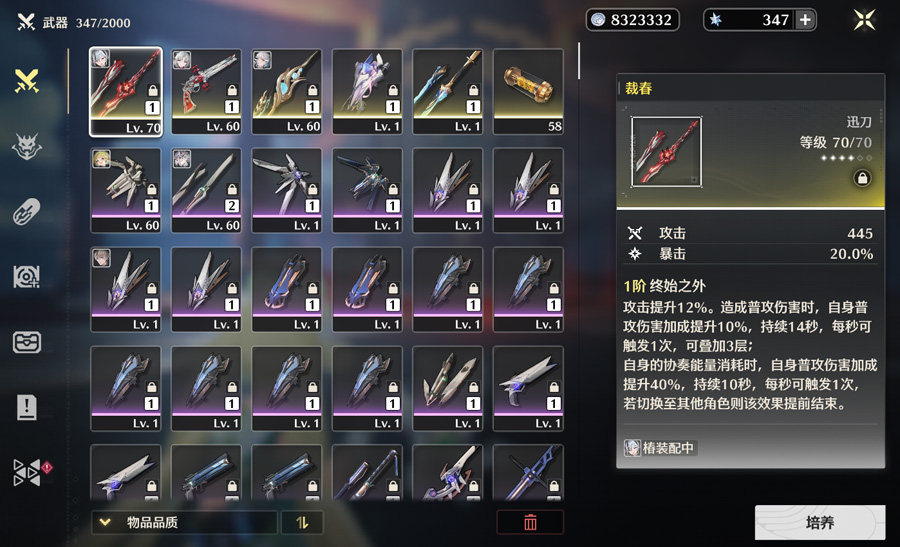Toggle the lock on 裁春 weapon details
Image resolution: width=900 pixels, height=547 pixels.
tap(862, 179)
